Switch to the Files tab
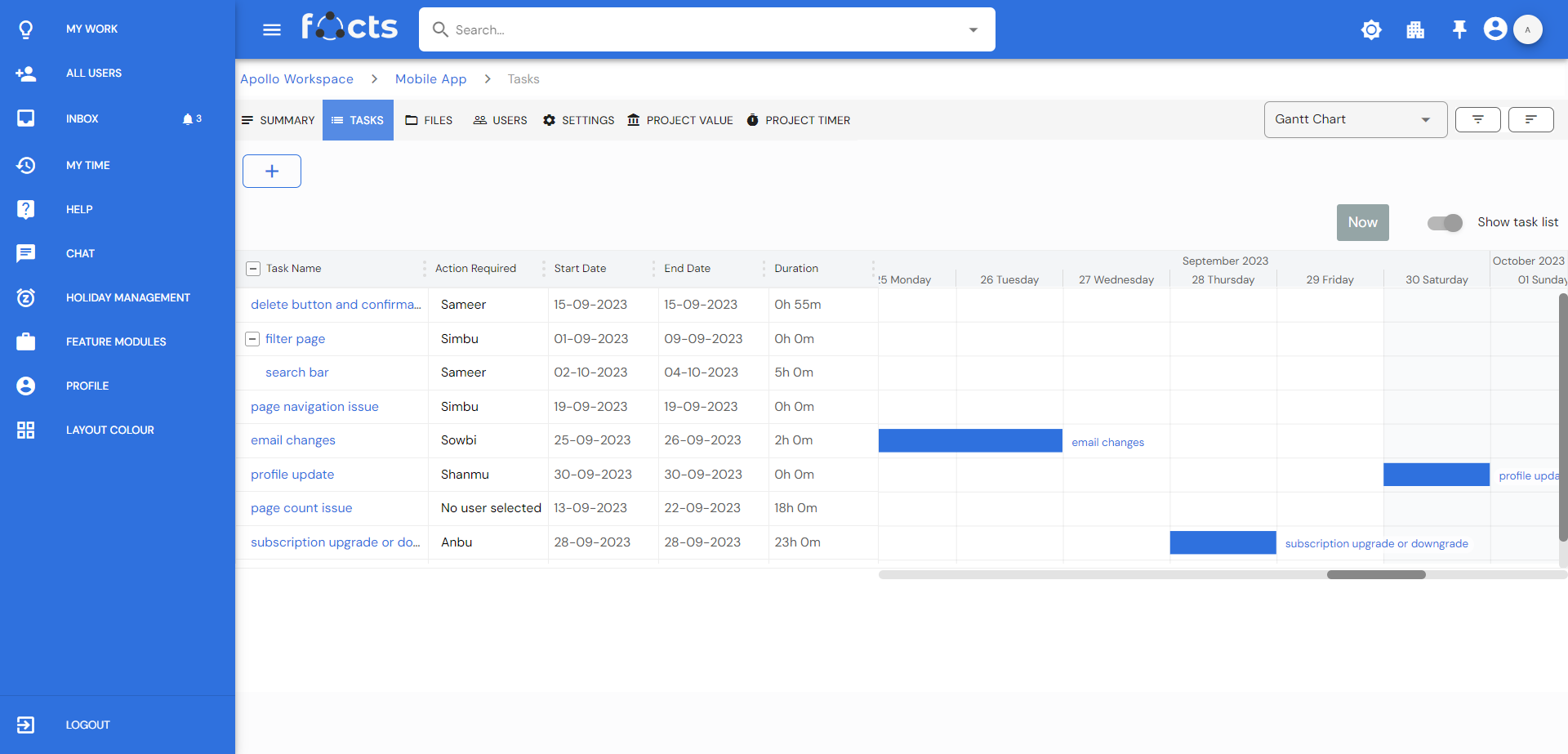1568x754 pixels. pos(430,121)
